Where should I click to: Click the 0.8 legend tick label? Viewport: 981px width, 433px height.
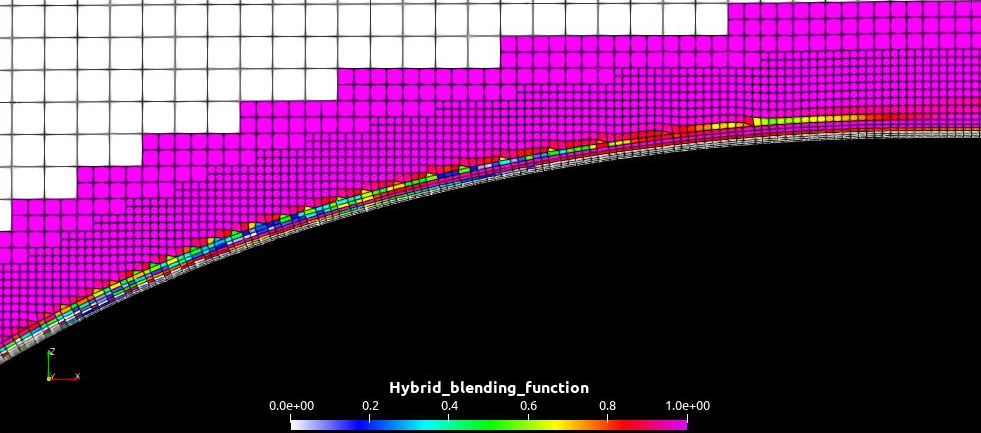(x=607, y=406)
